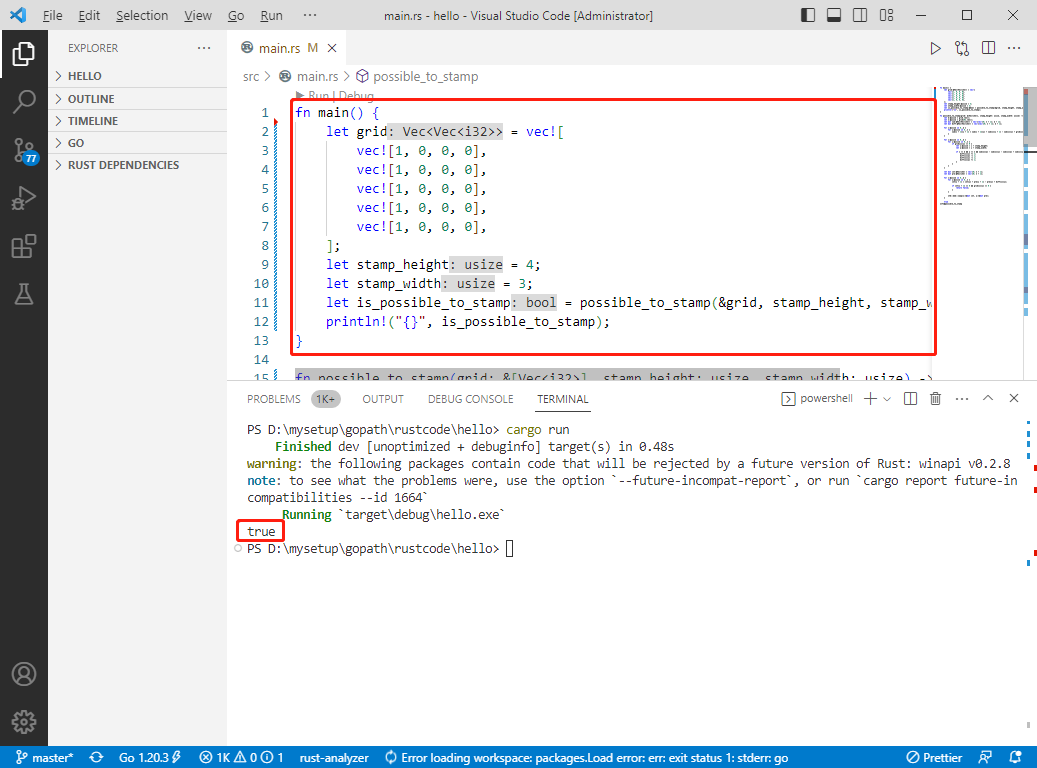
Task: Open Run and Debug view
Action: [x=24, y=198]
